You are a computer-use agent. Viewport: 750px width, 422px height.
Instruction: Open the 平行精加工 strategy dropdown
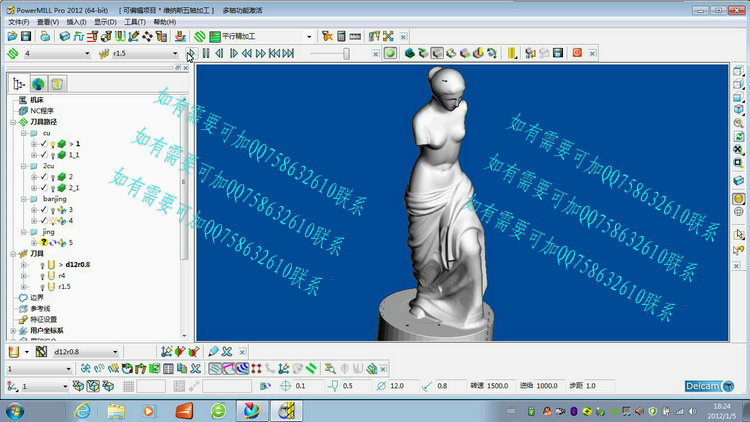point(309,37)
